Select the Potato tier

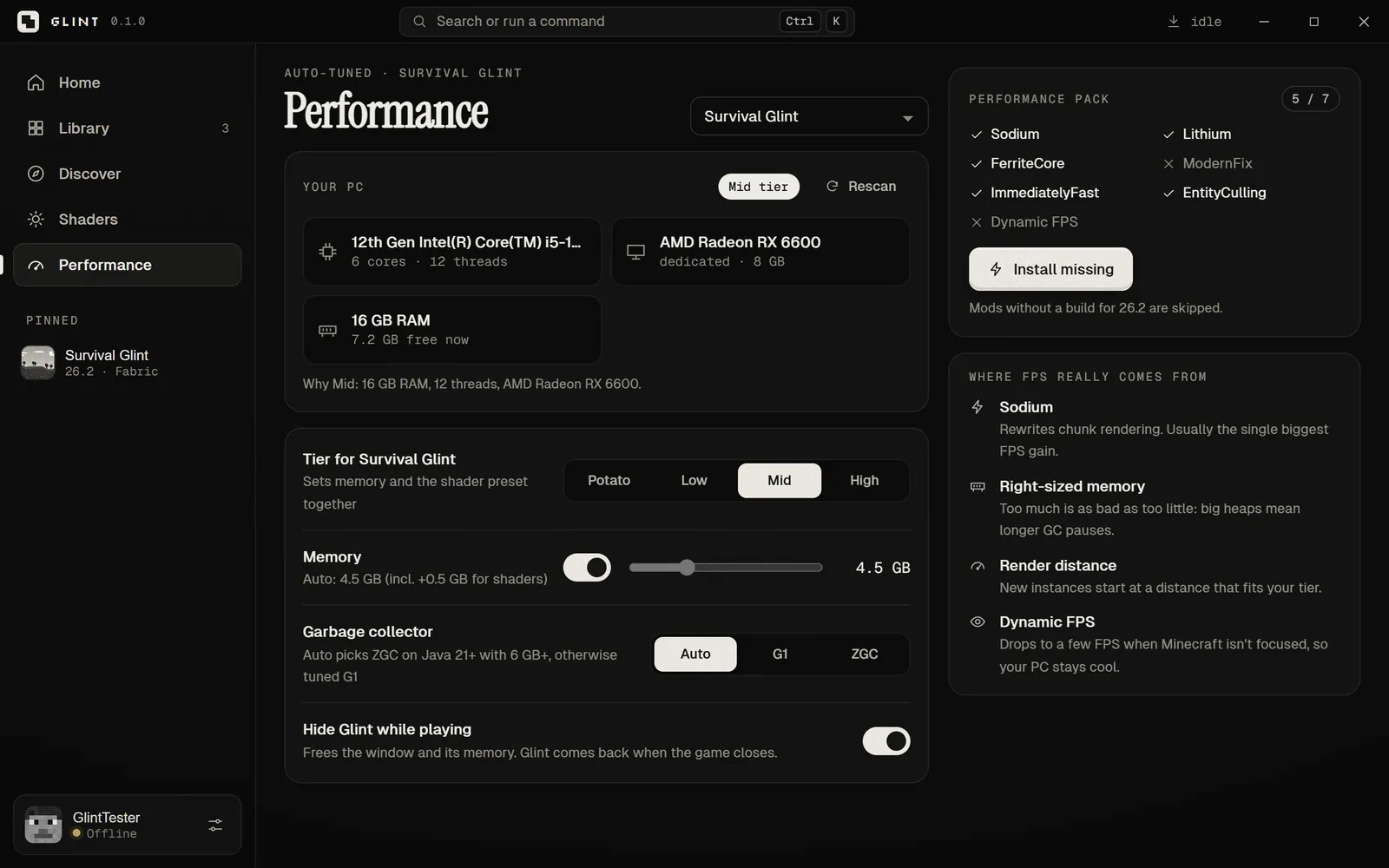(x=609, y=481)
